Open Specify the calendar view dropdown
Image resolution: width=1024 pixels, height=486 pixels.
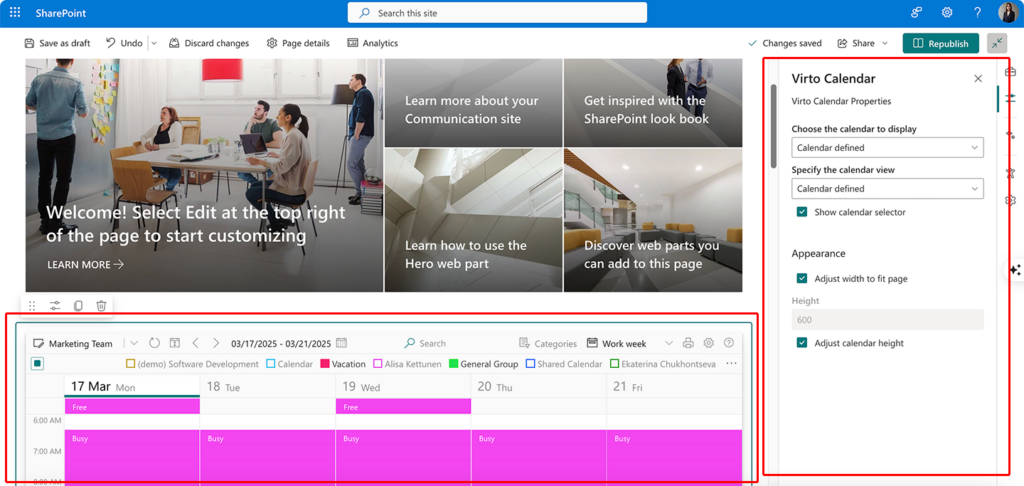pos(888,189)
